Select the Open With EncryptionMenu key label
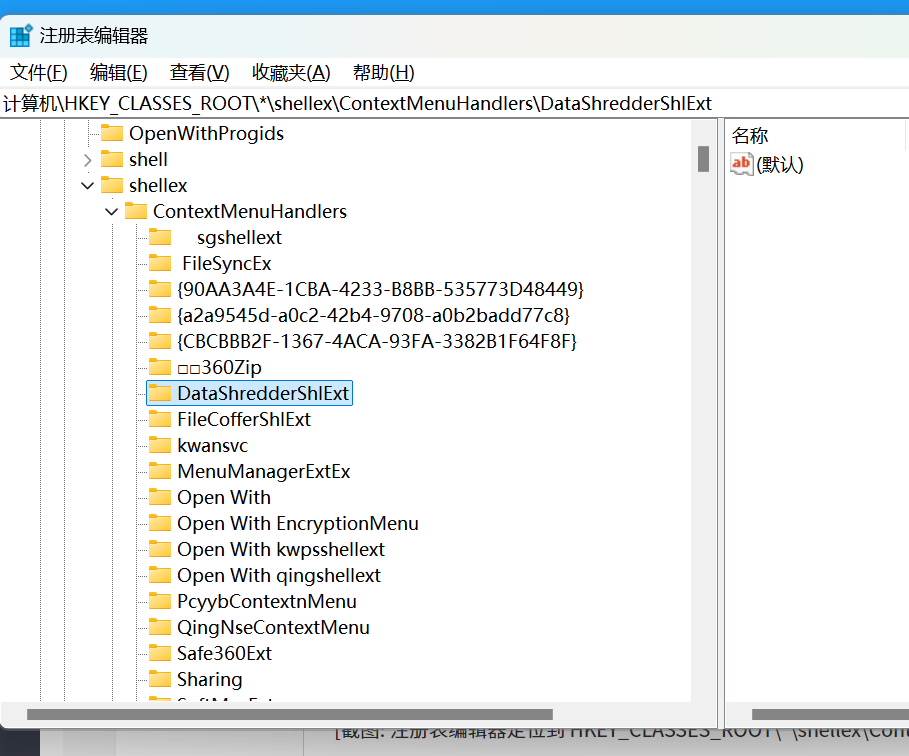 298,524
